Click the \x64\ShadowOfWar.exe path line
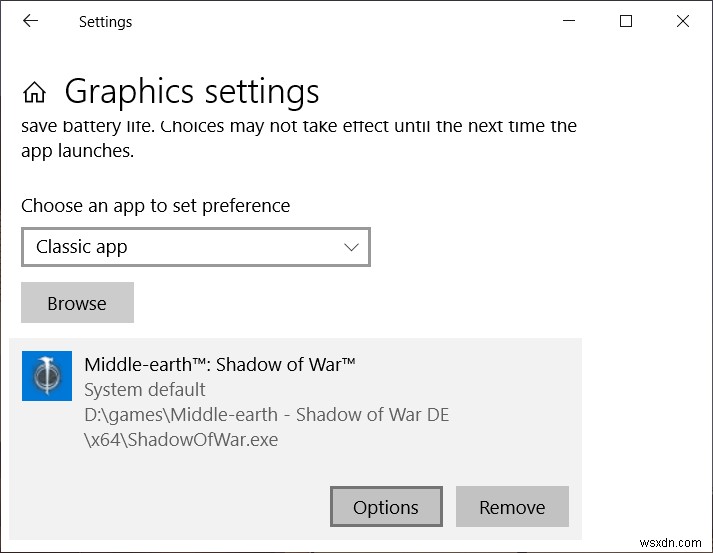The width and height of the screenshot is (713, 553). coord(181,439)
